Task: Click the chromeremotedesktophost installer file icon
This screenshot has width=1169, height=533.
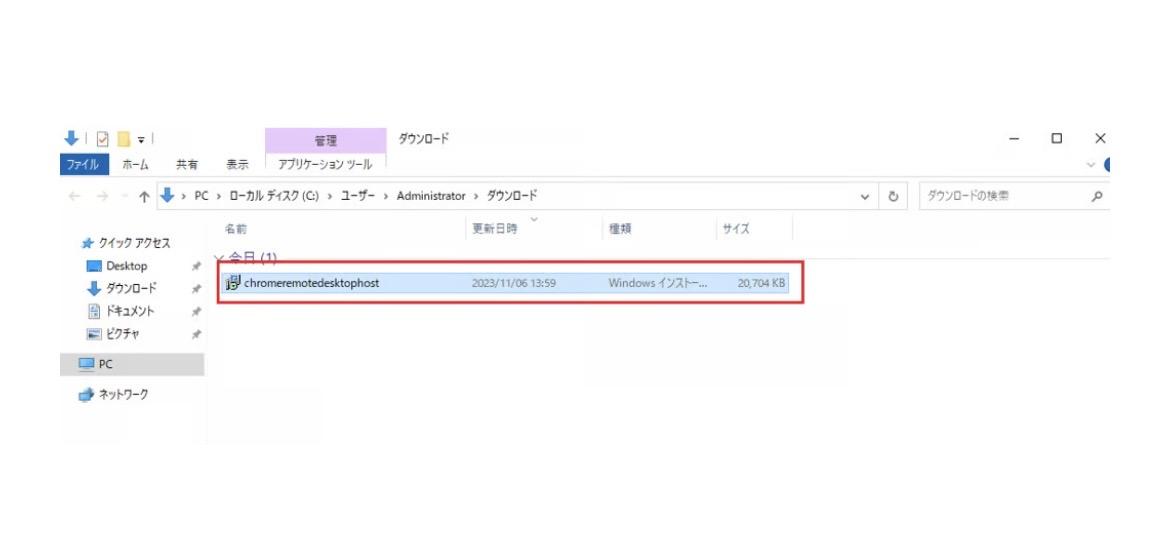Action: click(x=234, y=283)
